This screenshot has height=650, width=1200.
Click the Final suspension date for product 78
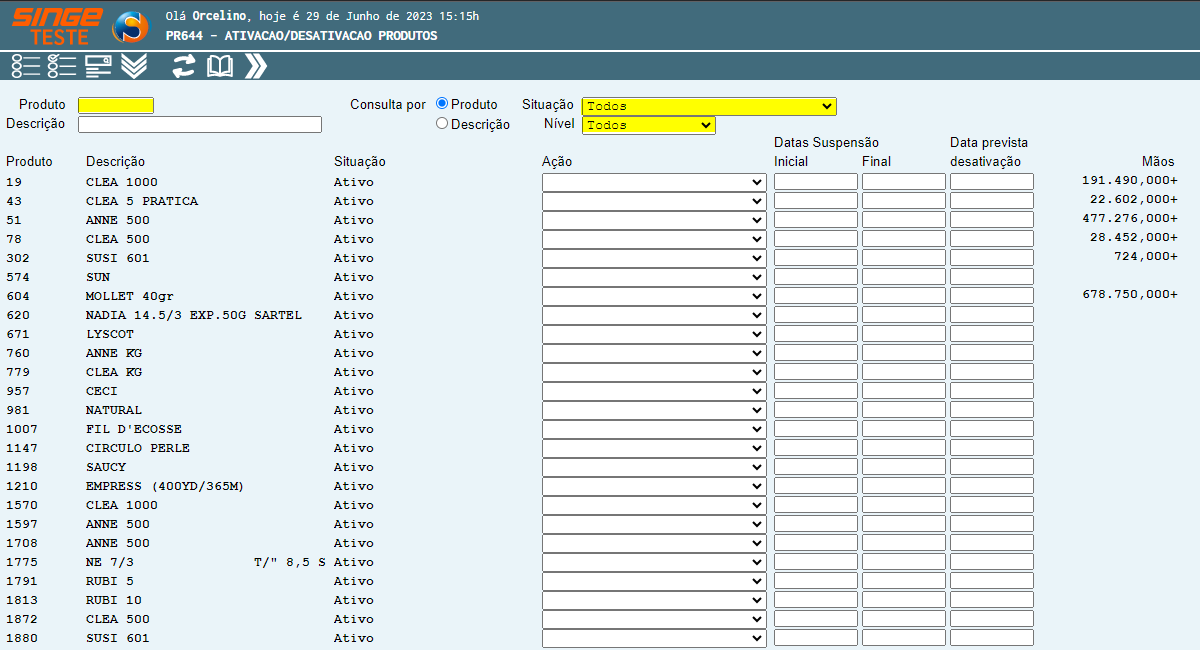[904, 239]
